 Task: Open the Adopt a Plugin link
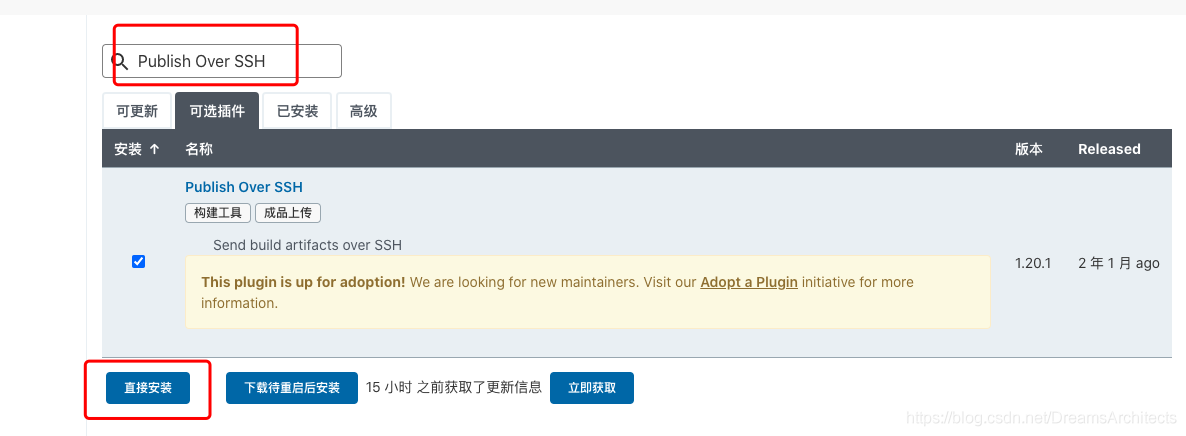click(749, 282)
